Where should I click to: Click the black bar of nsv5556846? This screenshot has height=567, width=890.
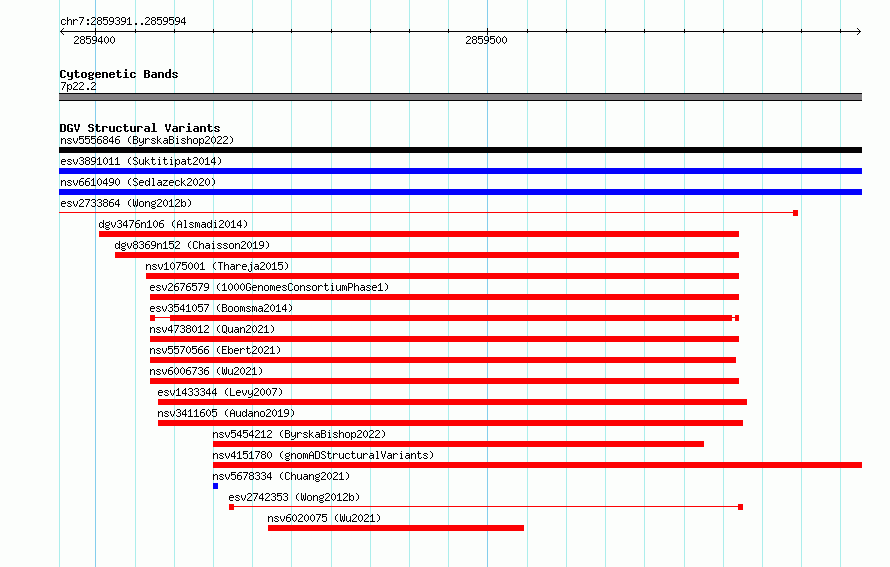460,150
